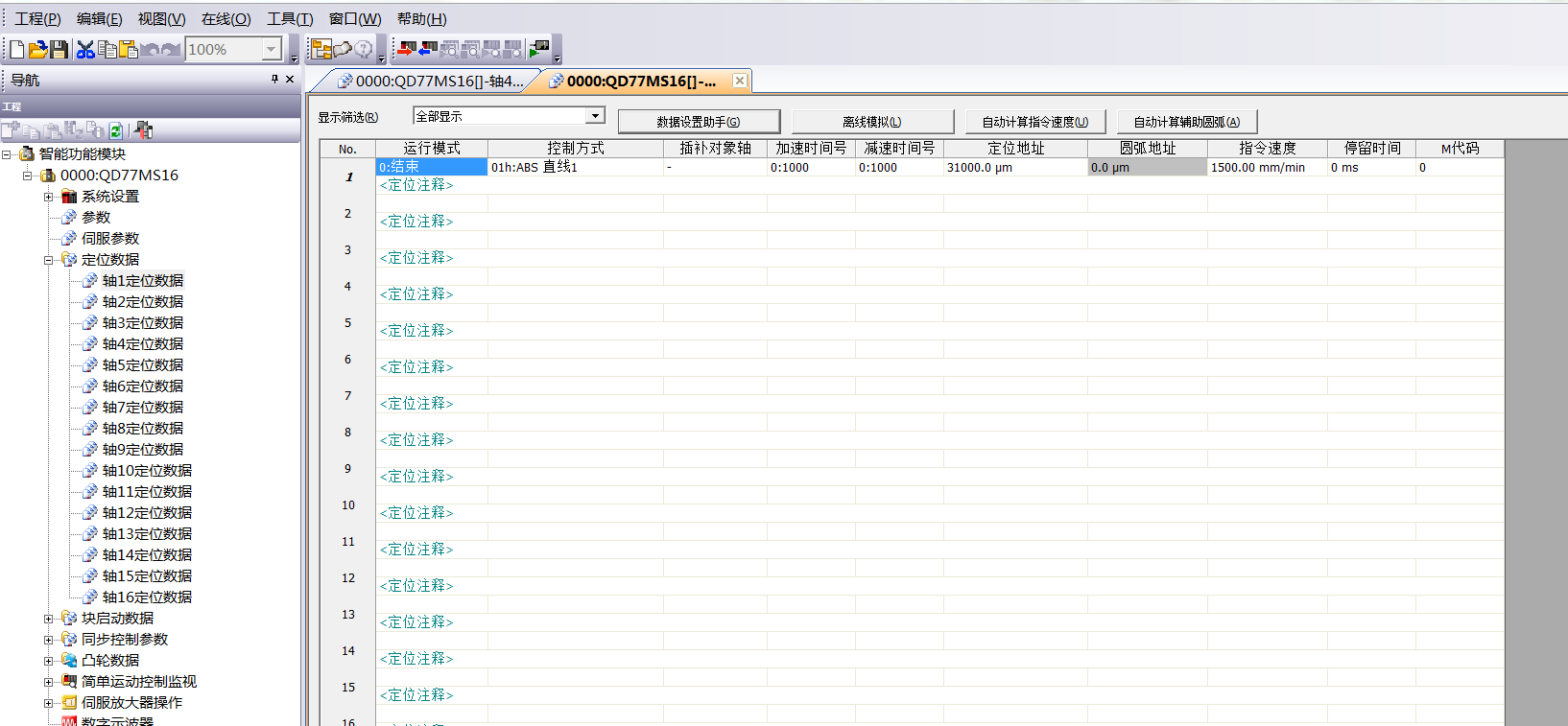The height and width of the screenshot is (726, 1568).
Task: Click the 定位地址 cell showing 31000.0 μm
Action: pos(1014,168)
